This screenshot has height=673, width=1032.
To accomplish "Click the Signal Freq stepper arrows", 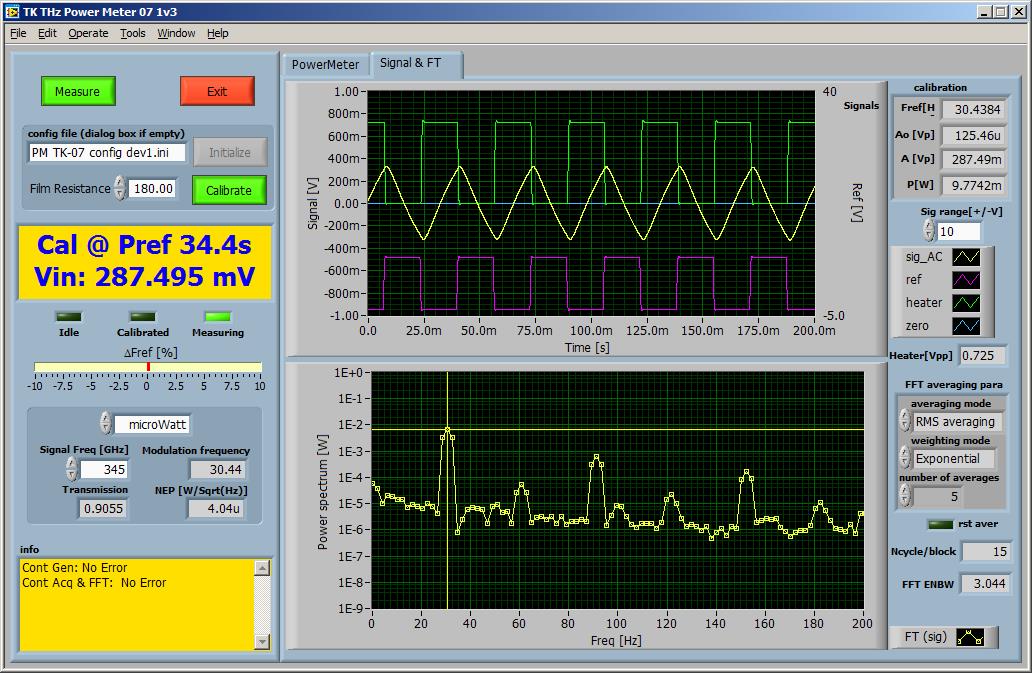I will coord(71,469).
